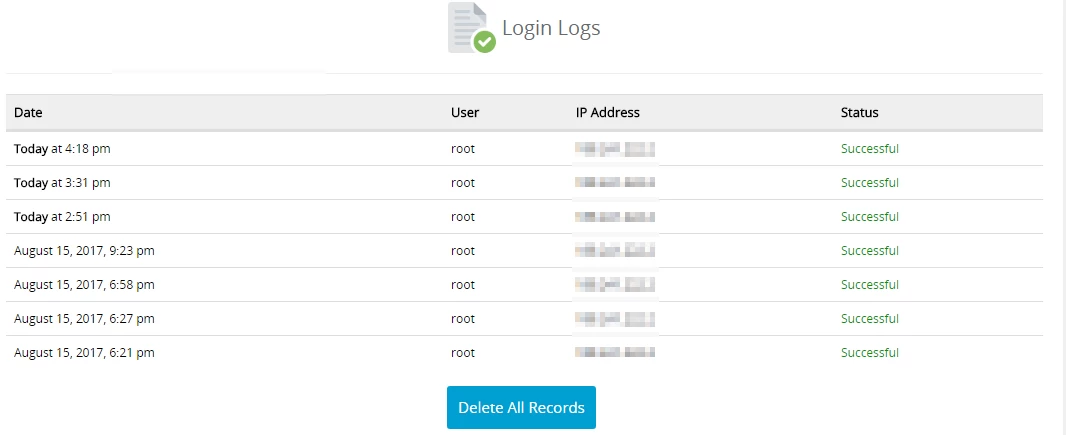Click the User column header

[x=465, y=113]
